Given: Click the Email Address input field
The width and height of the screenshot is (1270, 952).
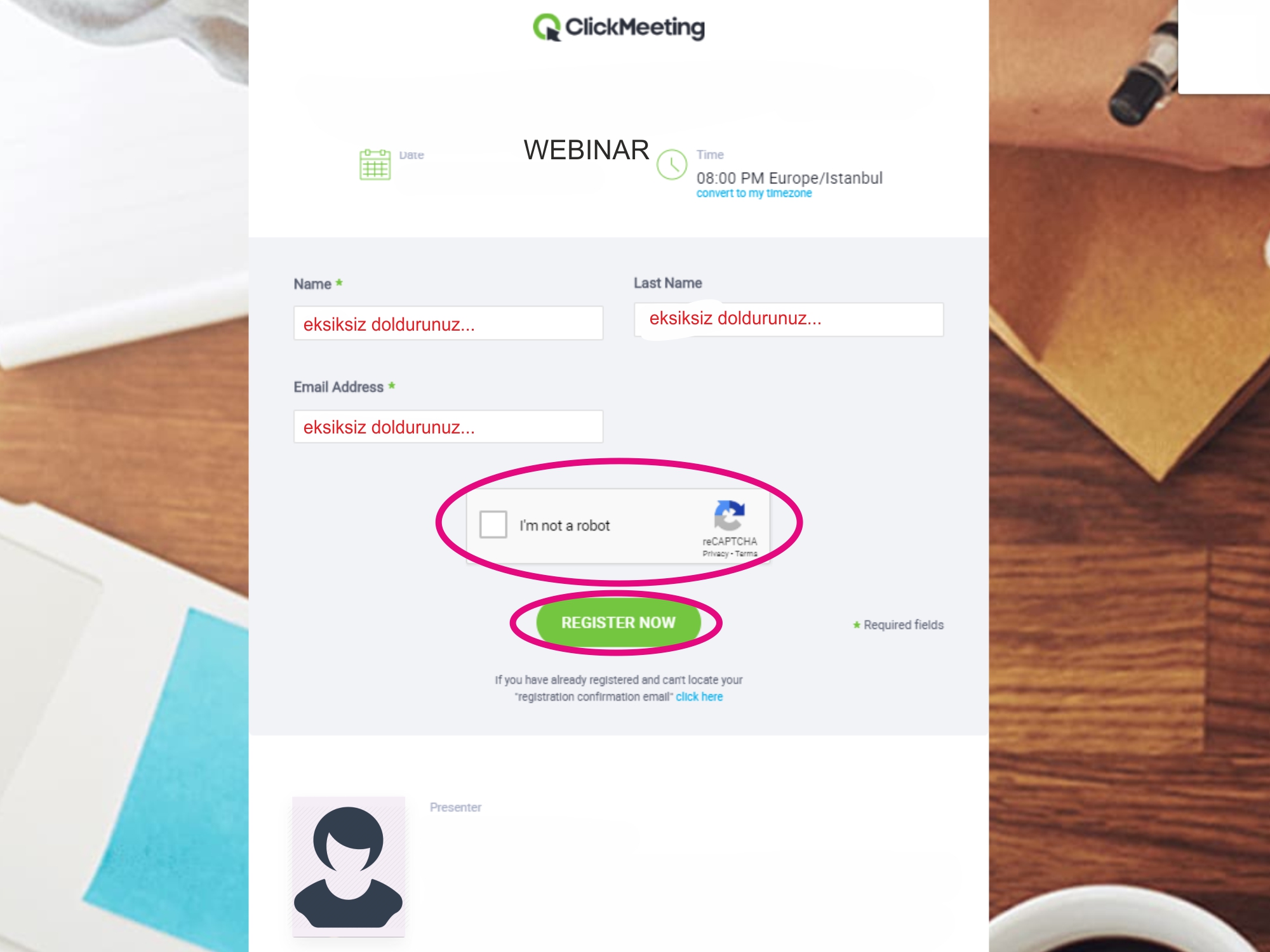Looking at the screenshot, I should (448, 426).
